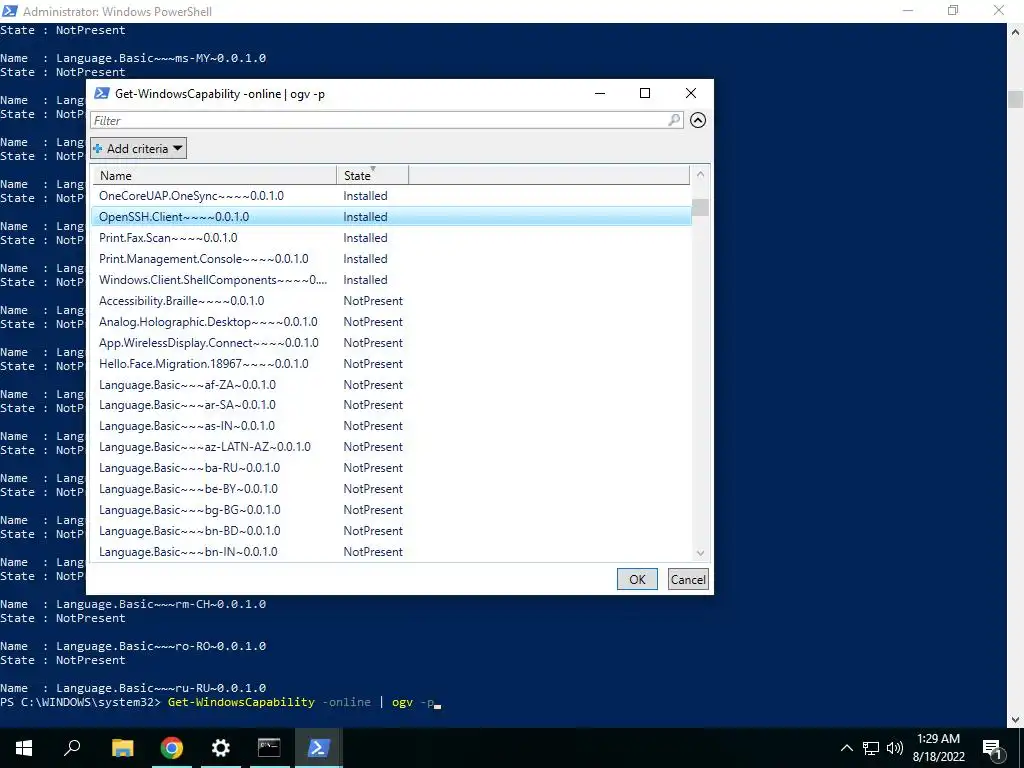Select Language.Basic~~~as-IN row
The width and height of the screenshot is (1024, 768).
(x=392, y=426)
